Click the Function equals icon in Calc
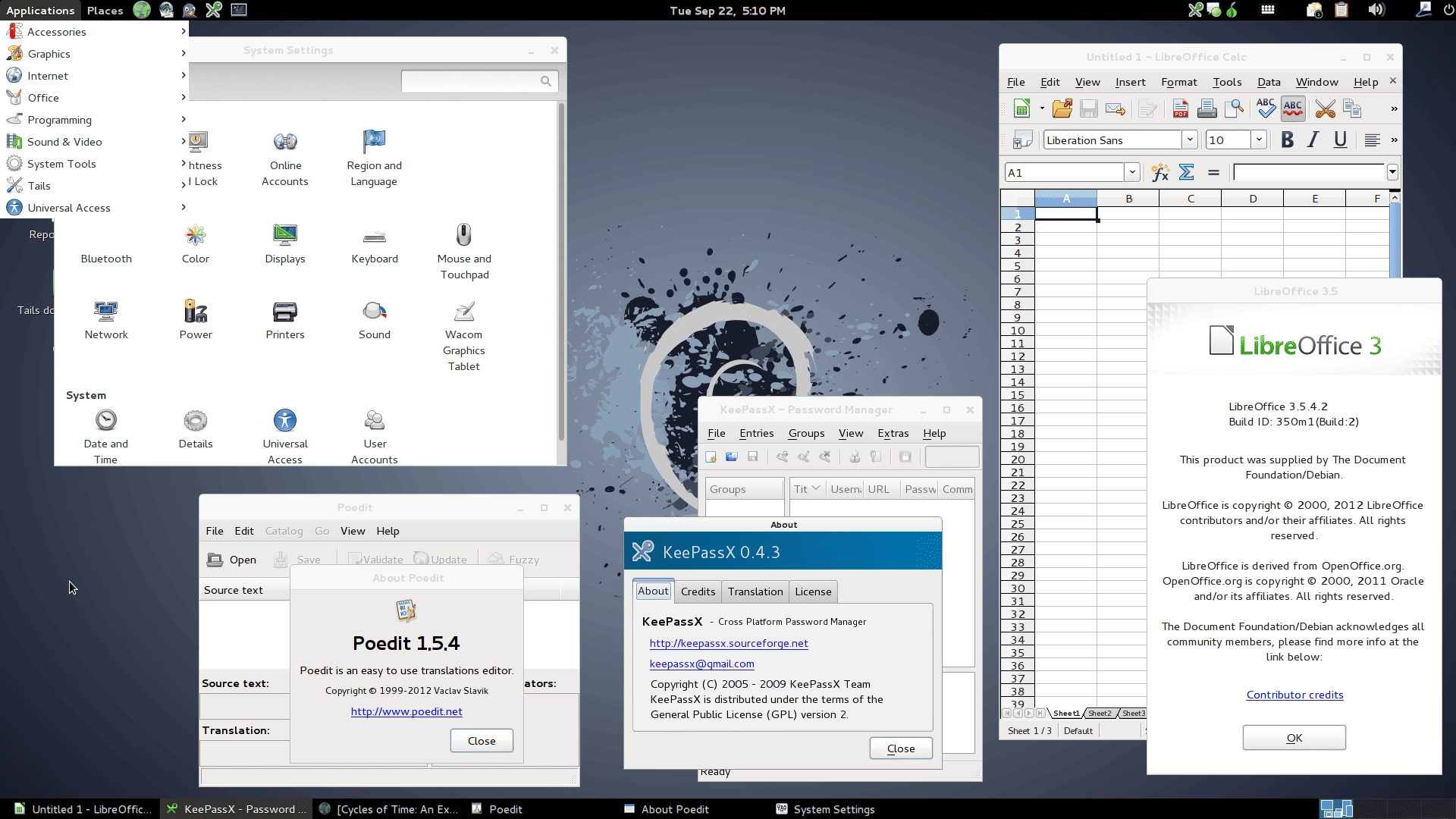The height and width of the screenshot is (819, 1456). 1213,173
